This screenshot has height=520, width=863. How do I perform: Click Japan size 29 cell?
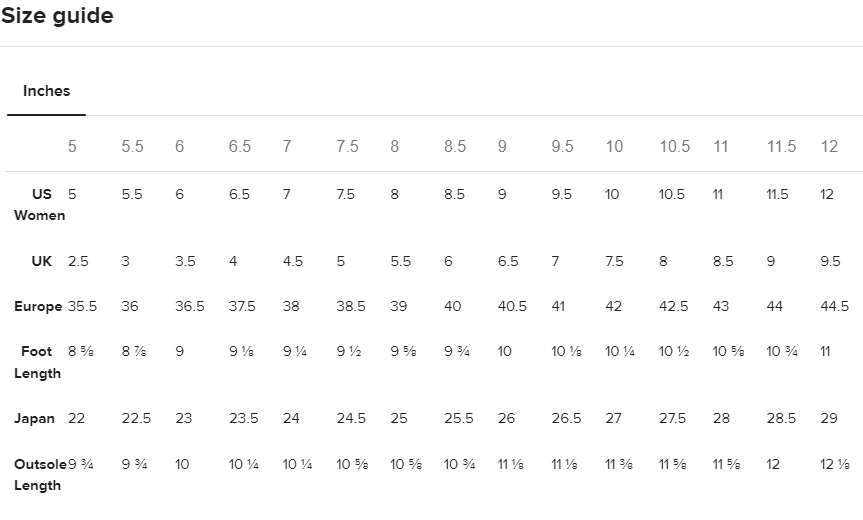tap(829, 419)
